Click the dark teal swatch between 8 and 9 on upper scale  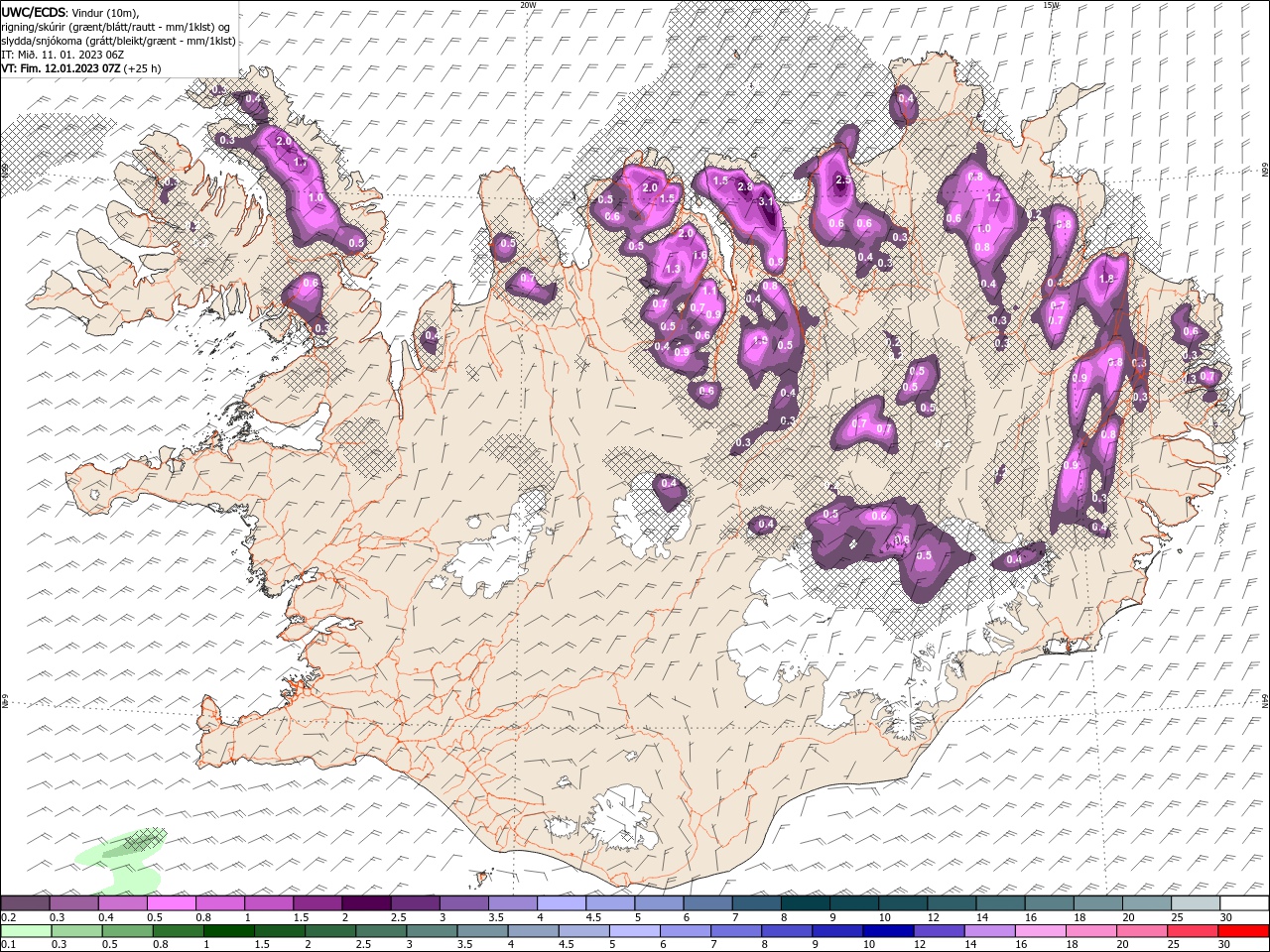(x=805, y=902)
